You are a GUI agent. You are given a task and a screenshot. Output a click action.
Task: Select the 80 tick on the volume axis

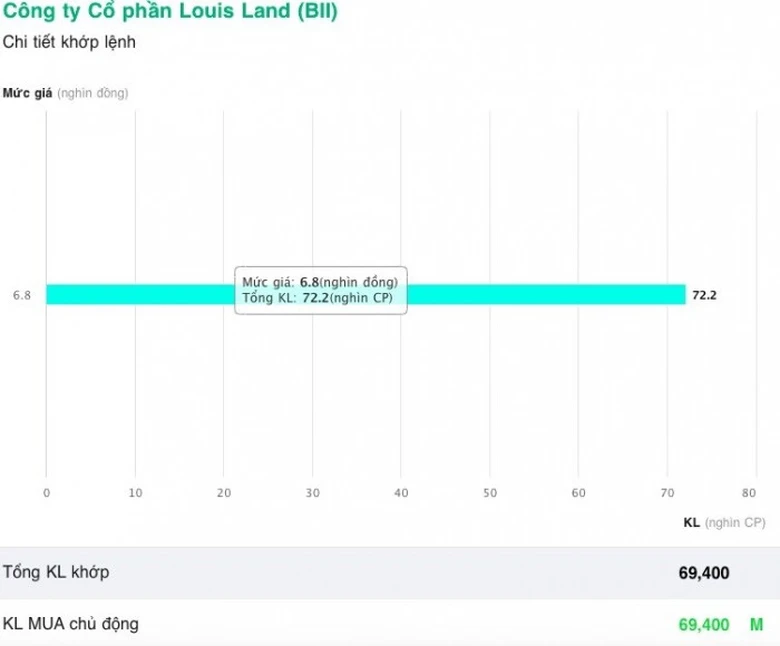click(749, 492)
